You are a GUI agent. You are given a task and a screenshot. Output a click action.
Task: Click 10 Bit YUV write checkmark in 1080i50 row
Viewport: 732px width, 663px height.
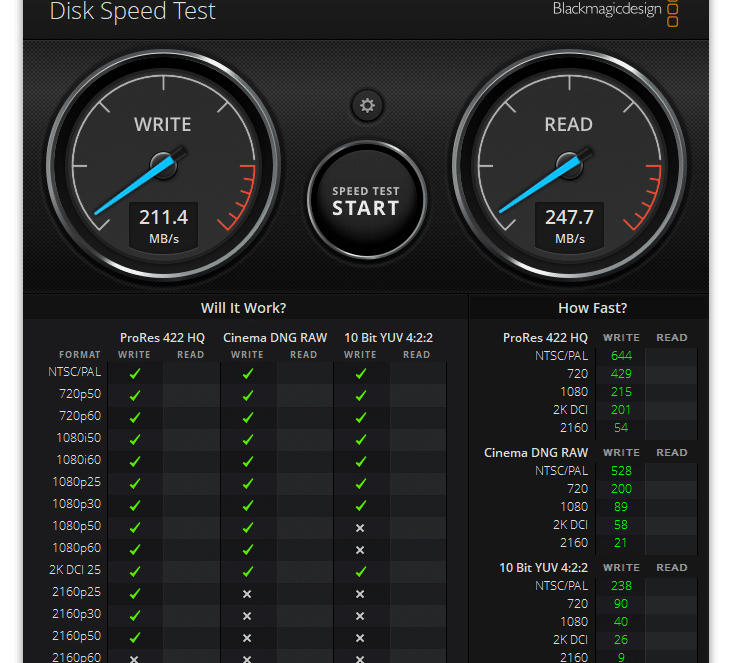(361, 439)
